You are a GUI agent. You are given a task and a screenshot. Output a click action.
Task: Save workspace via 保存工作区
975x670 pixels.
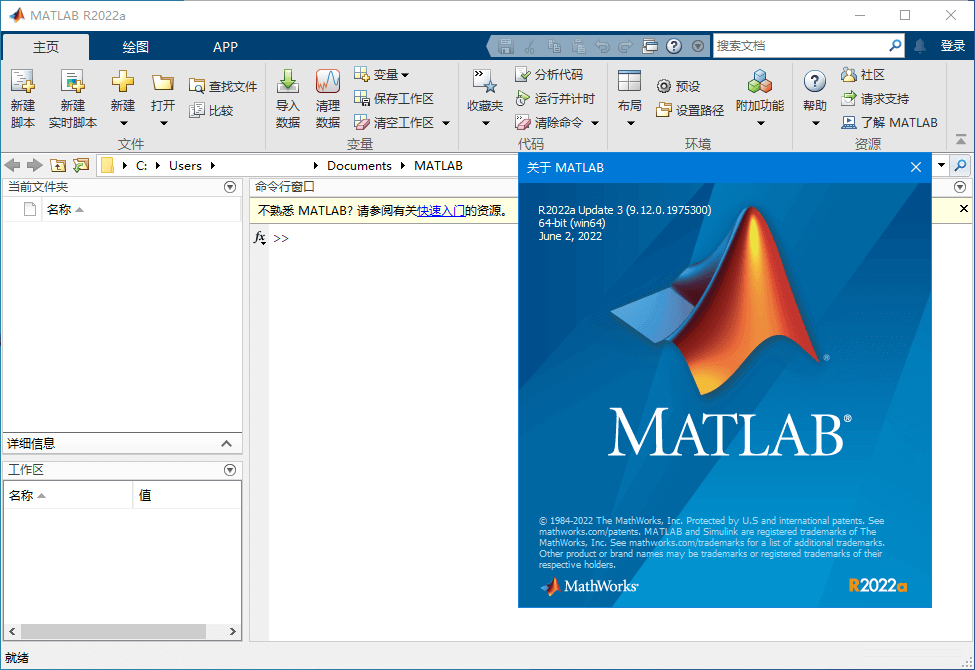394,98
